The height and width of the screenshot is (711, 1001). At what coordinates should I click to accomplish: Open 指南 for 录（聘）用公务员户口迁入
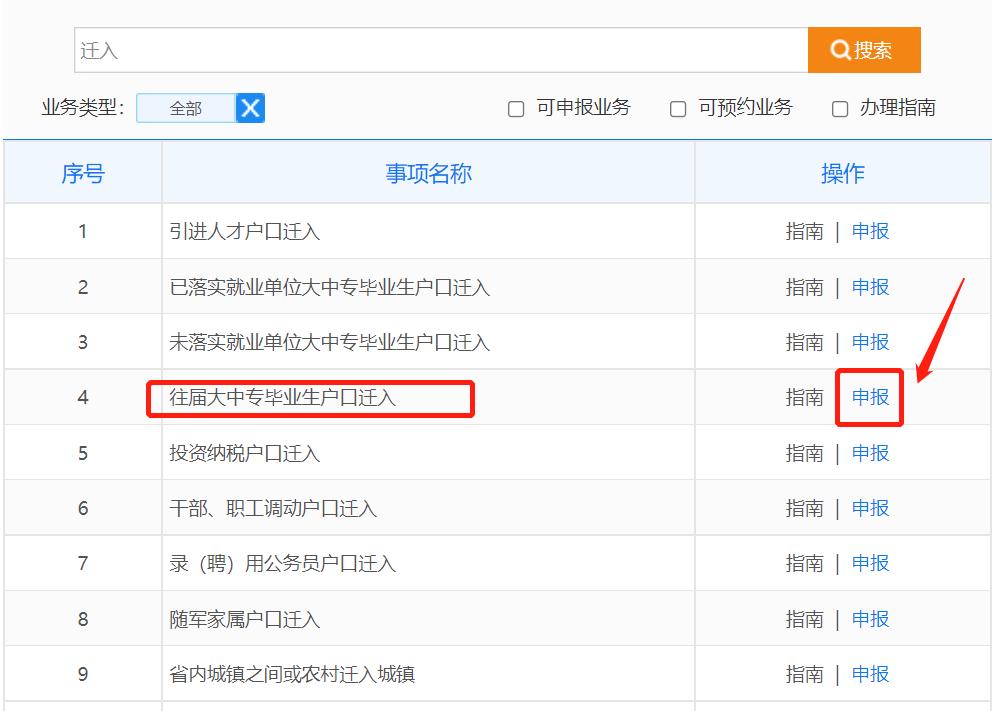pos(804,563)
